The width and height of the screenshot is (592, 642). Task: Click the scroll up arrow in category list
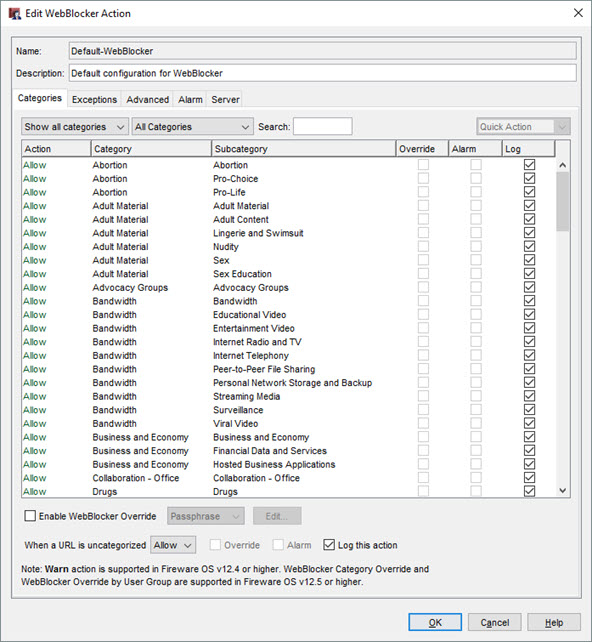[x=563, y=165]
